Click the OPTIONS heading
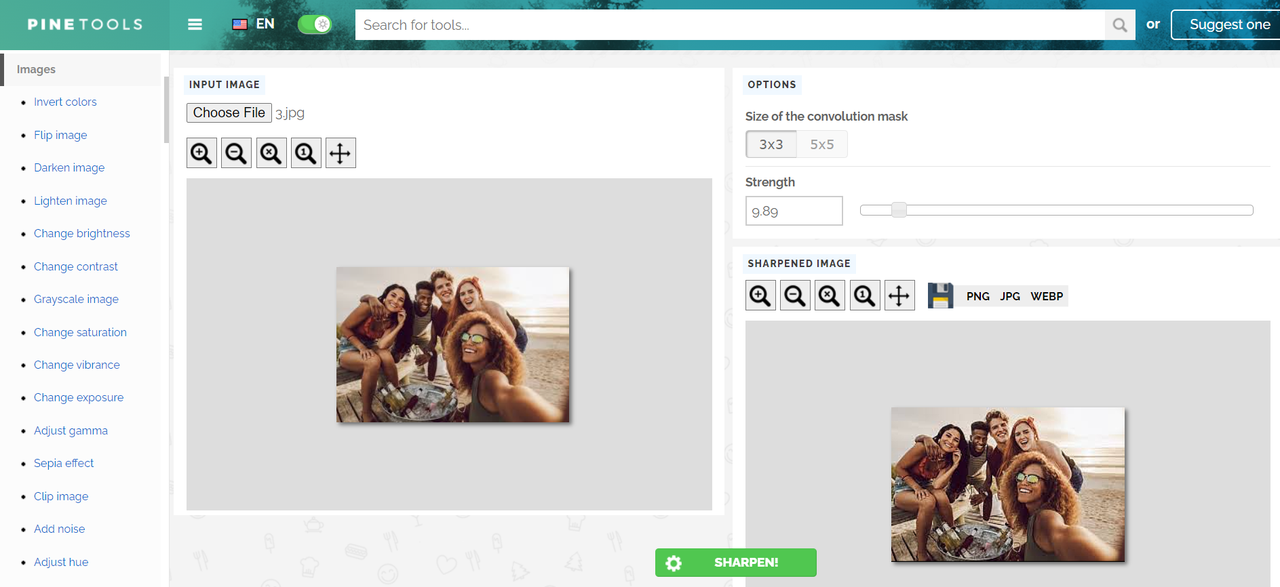Image resolution: width=1280 pixels, height=587 pixels. click(772, 85)
